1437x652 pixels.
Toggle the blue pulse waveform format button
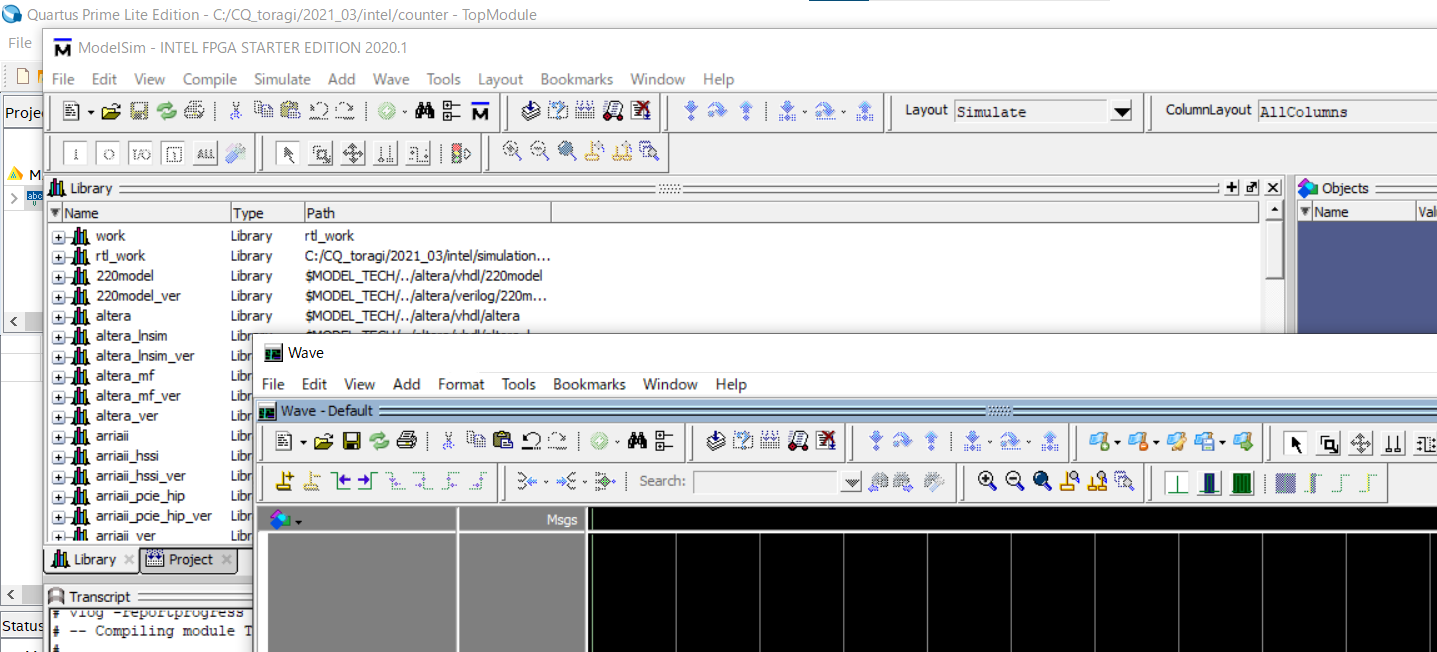pyautogui.click(x=1210, y=484)
